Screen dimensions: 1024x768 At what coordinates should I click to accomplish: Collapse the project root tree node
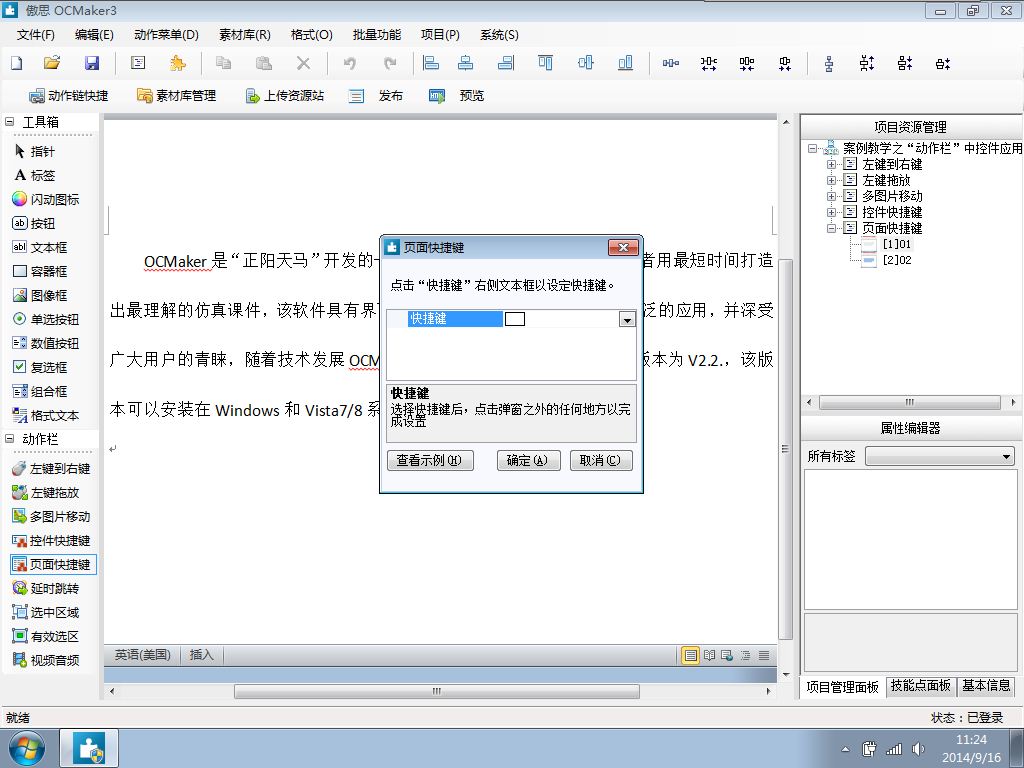point(812,148)
